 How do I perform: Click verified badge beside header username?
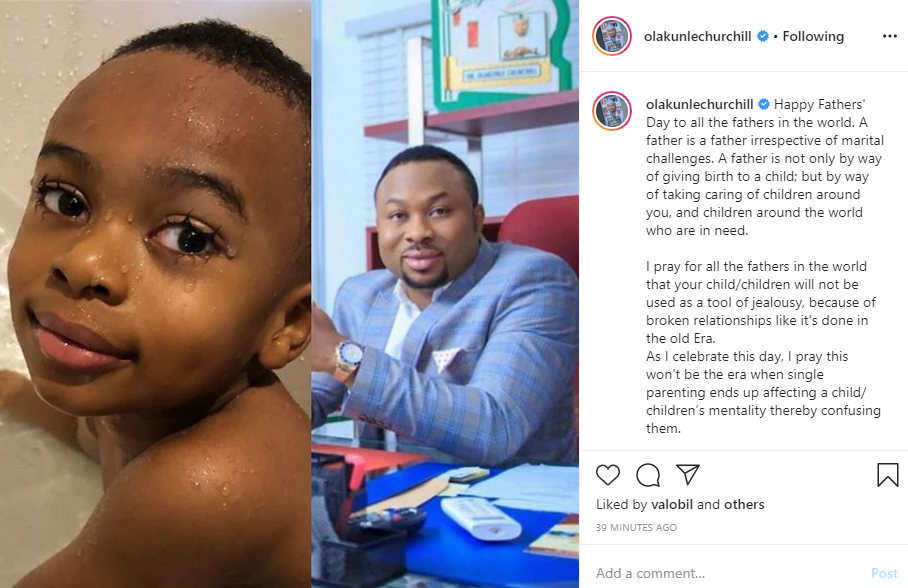click(763, 36)
